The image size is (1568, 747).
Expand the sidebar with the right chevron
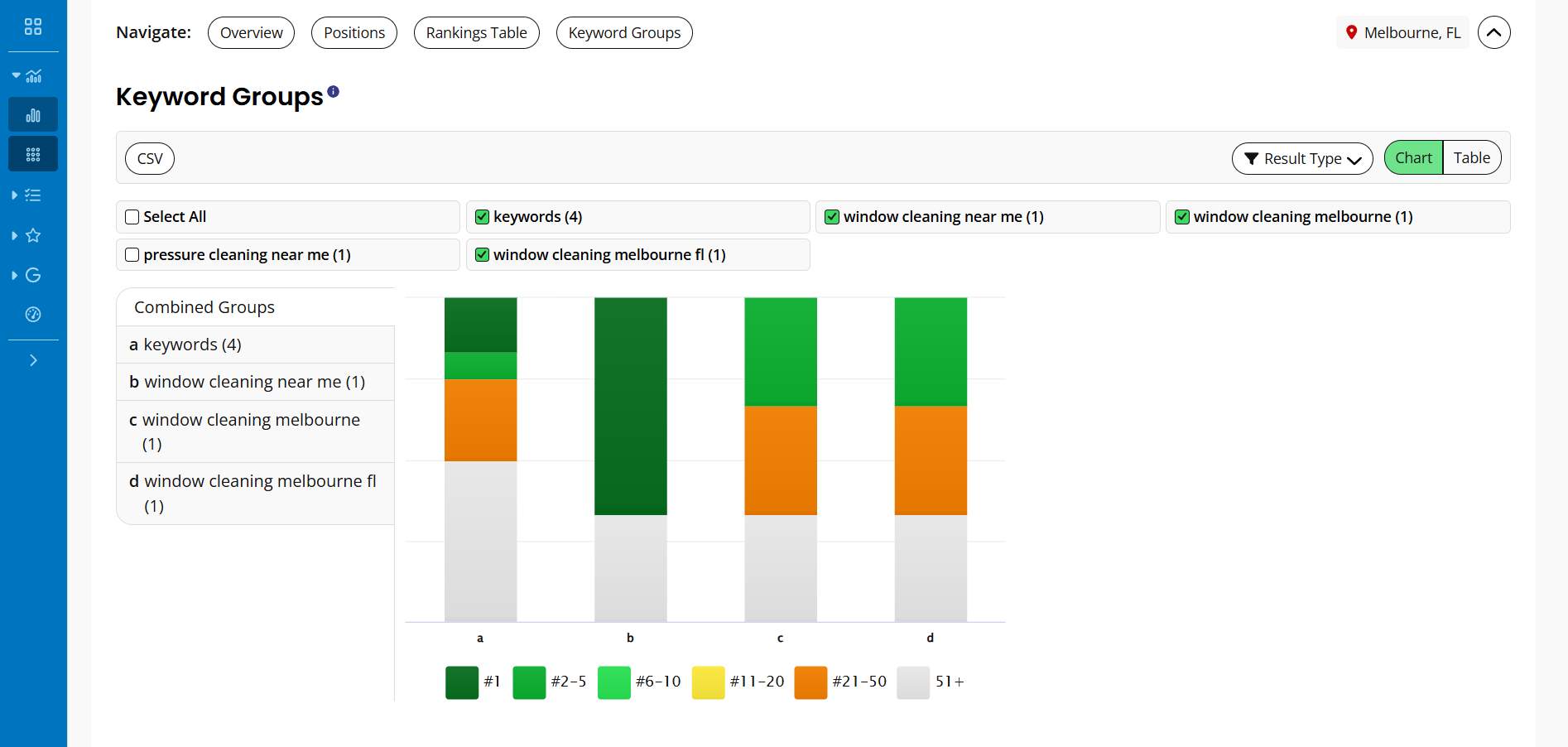tap(33, 360)
